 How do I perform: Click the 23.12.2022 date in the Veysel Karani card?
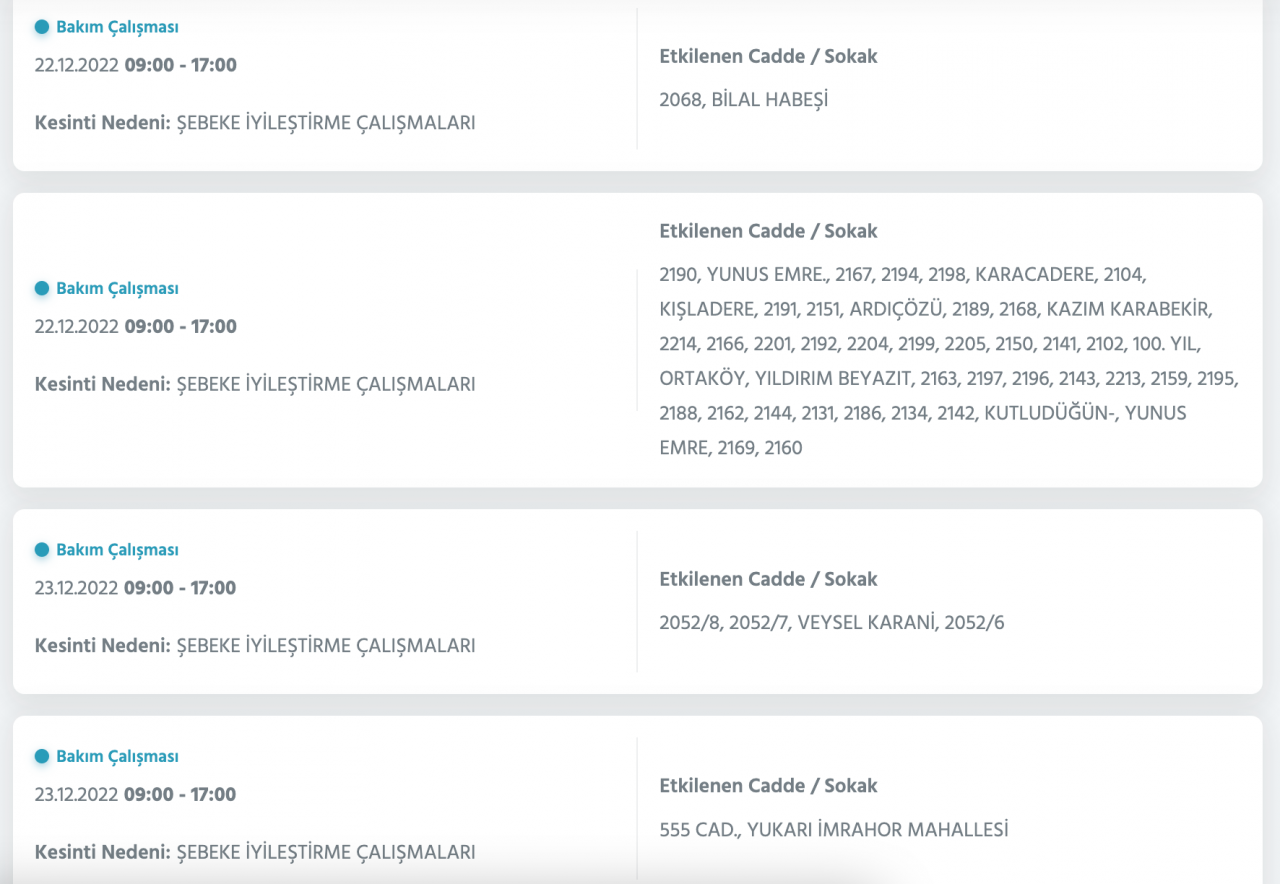click(76, 588)
